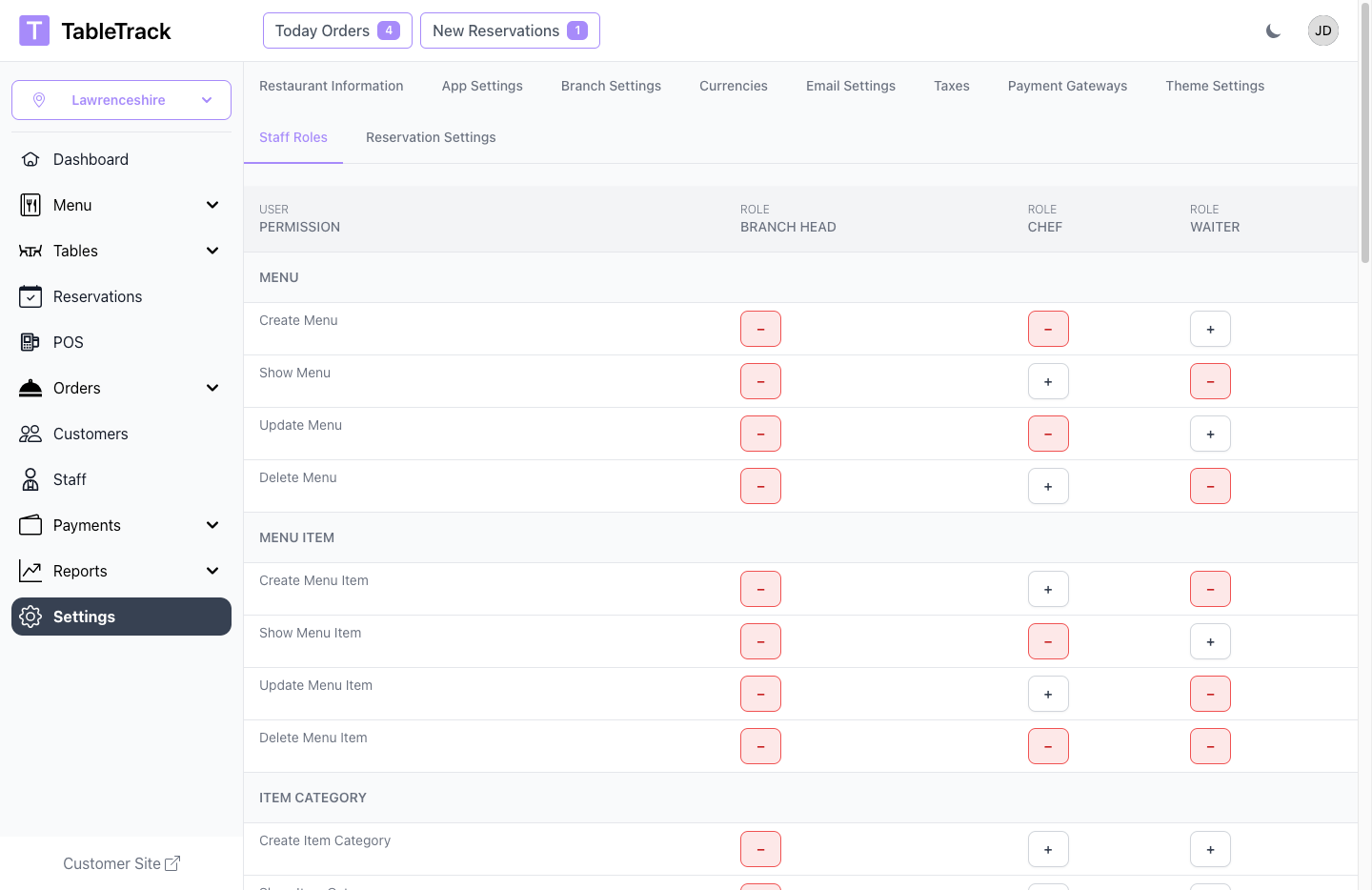Open the JD profile avatar
Image resolution: width=1372 pixels, height=890 pixels.
pyautogui.click(x=1322, y=30)
